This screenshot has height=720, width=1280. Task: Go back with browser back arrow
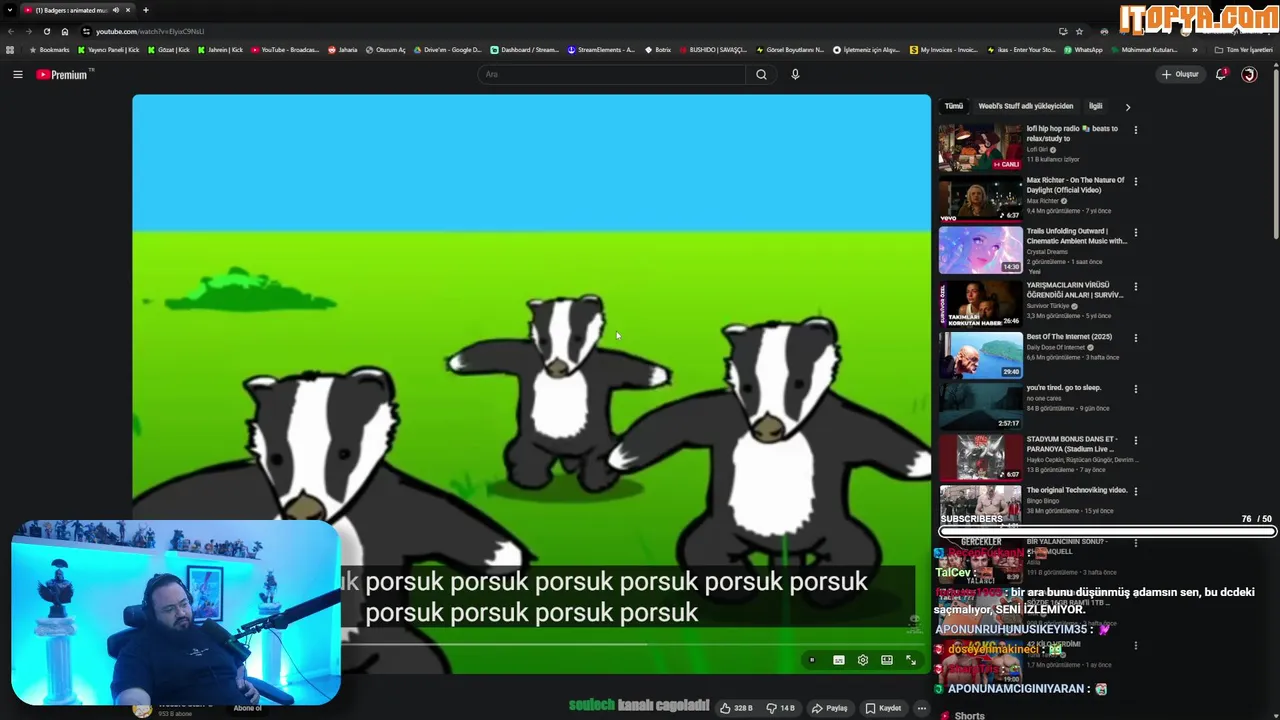coord(10,31)
